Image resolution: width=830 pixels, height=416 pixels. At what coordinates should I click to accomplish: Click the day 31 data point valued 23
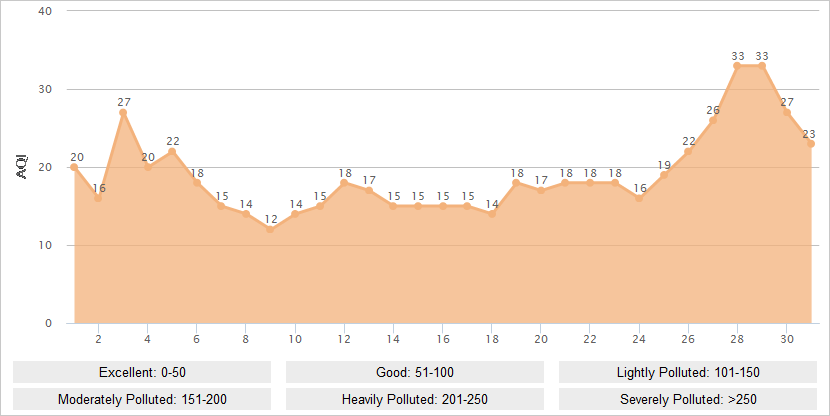point(811,144)
